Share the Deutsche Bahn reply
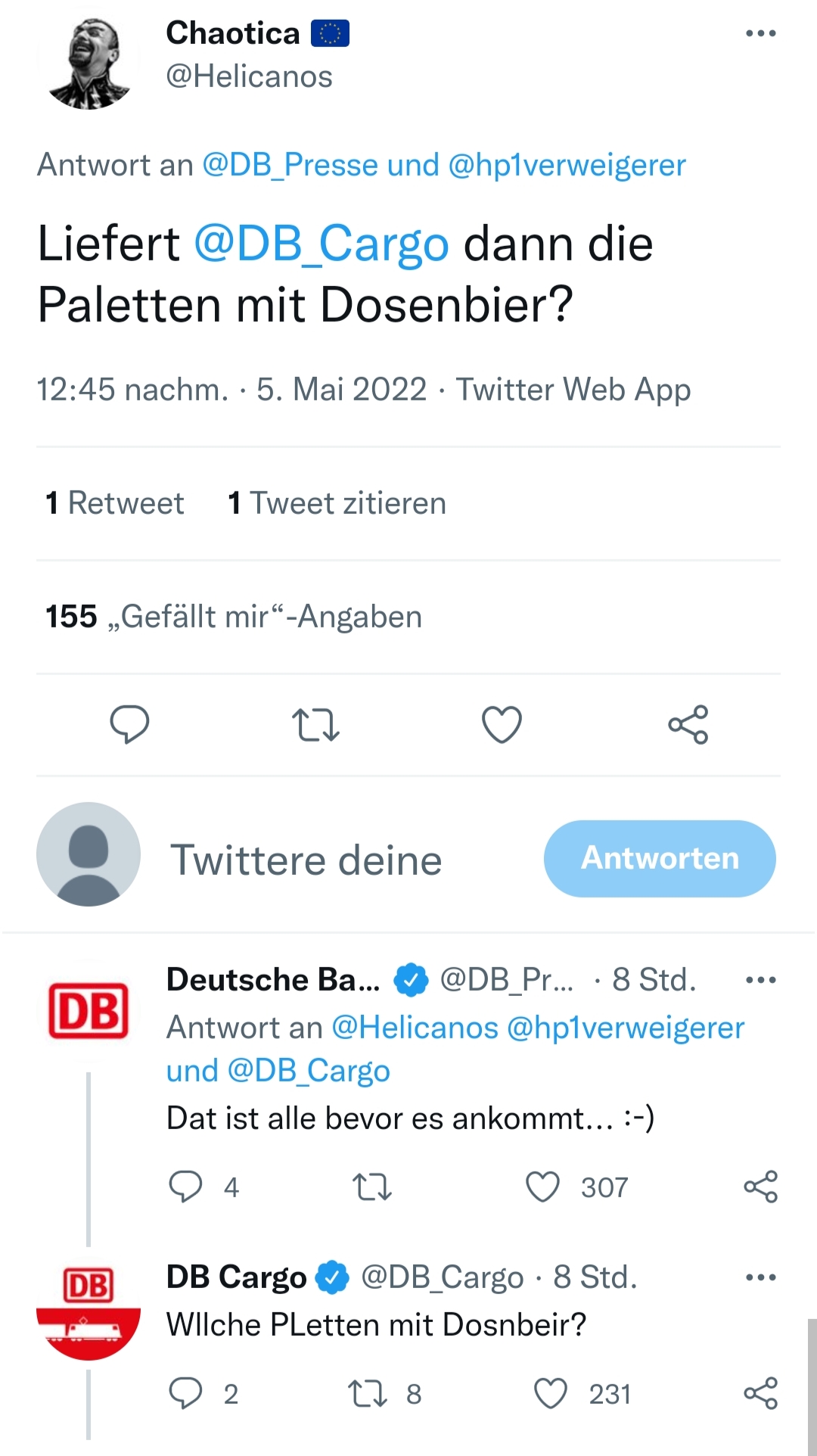 760,1187
